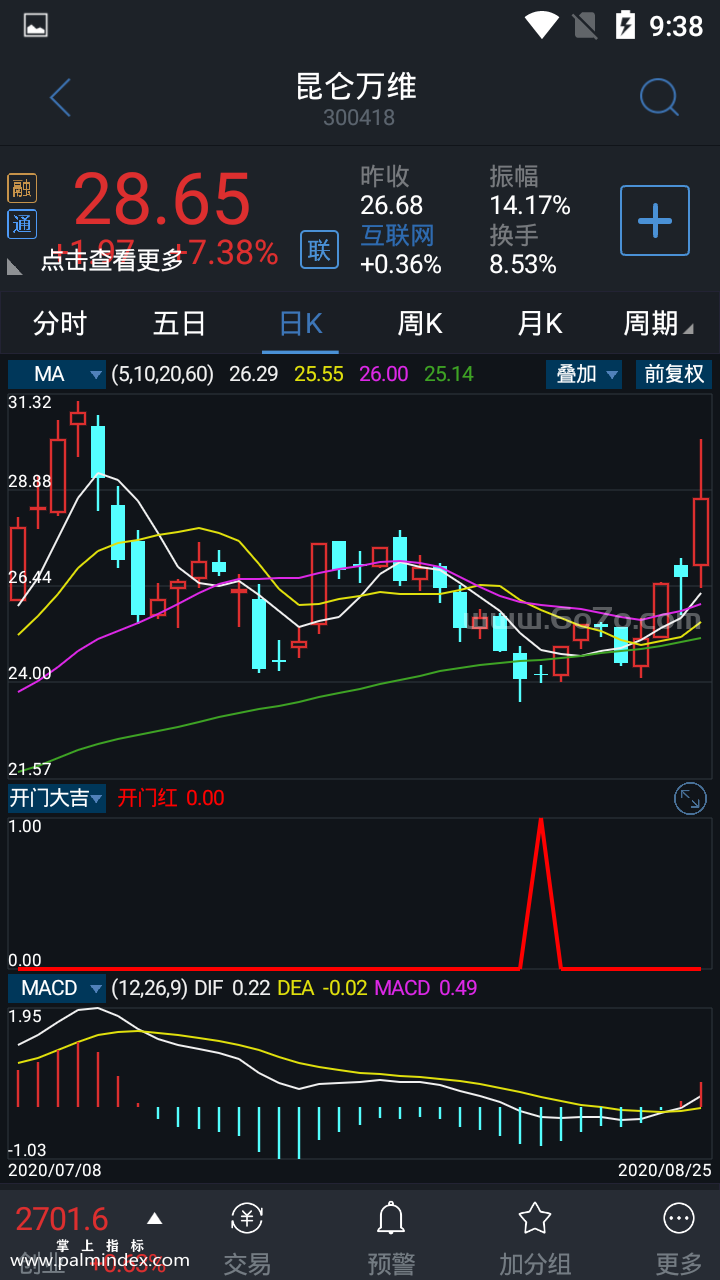Tap the 28.65 current price

click(x=162, y=199)
